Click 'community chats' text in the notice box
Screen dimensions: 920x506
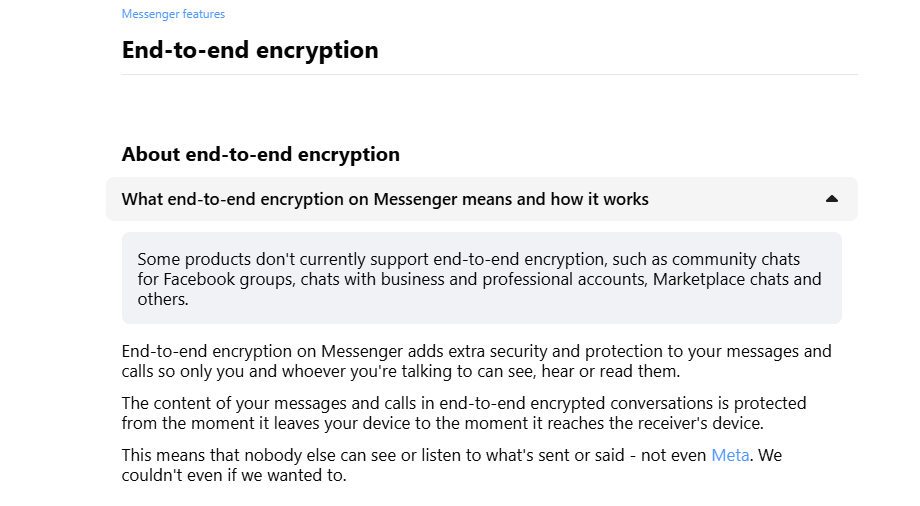[736, 259]
